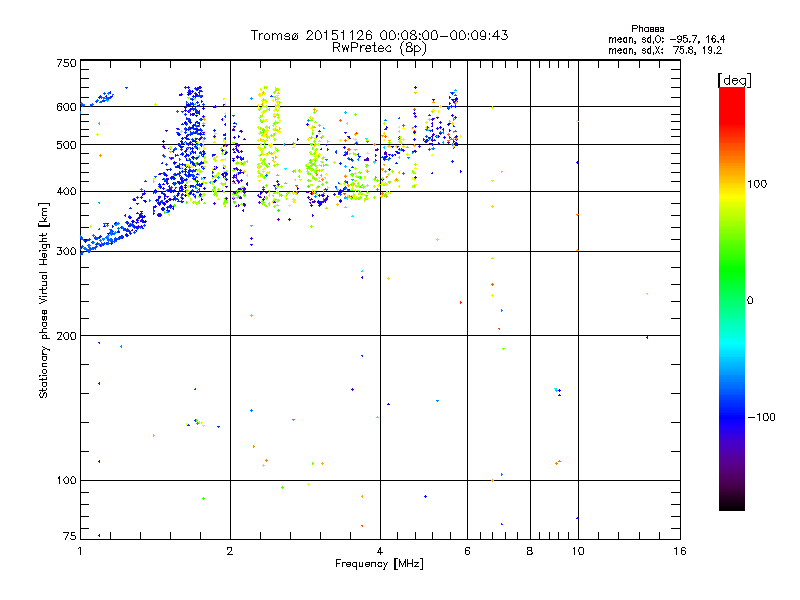Click the colorbar tick label '-100'
The height and width of the screenshot is (600, 800).
tap(761, 417)
